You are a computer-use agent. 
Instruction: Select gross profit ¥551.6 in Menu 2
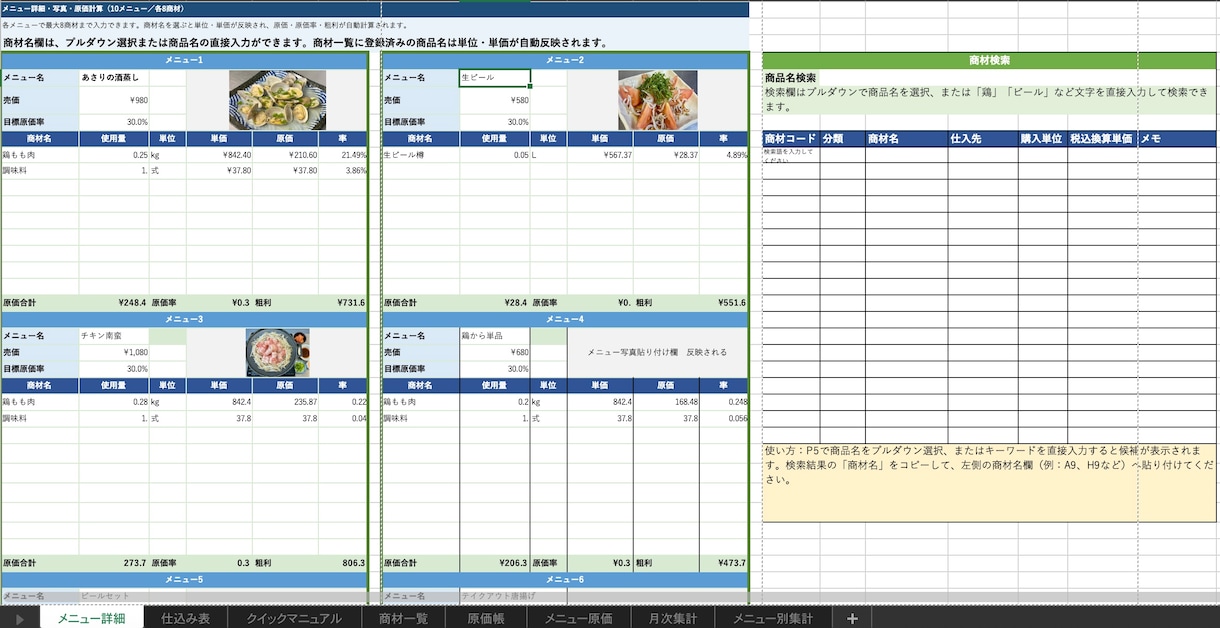[723, 302]
